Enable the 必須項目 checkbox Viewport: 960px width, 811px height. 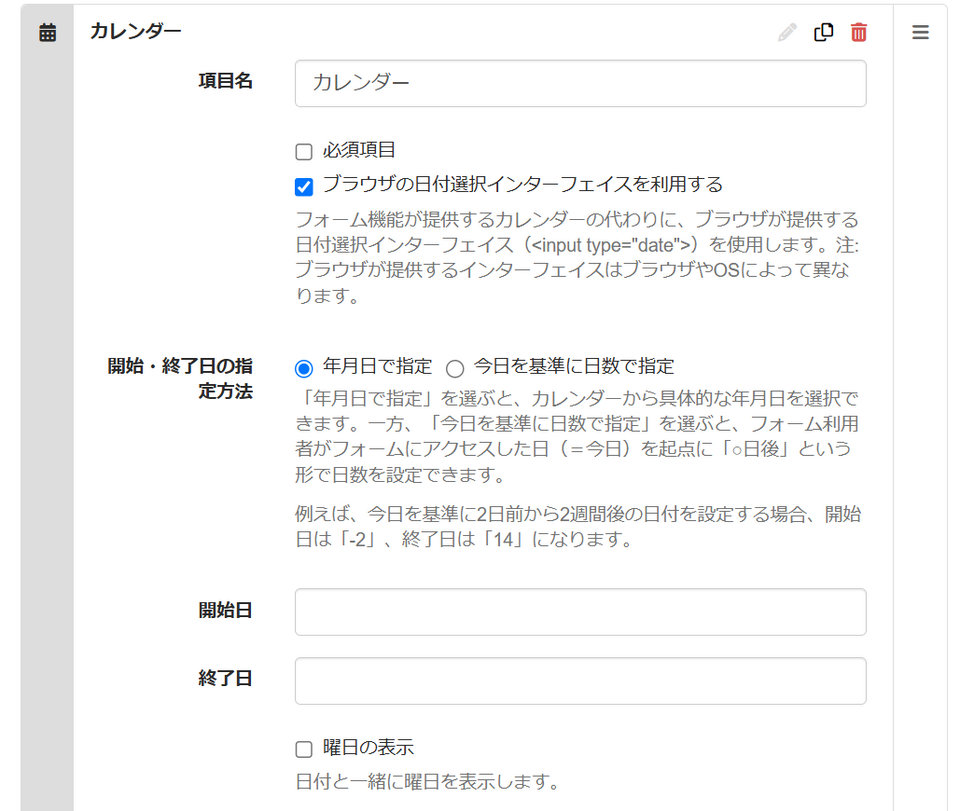click(304, 151)
